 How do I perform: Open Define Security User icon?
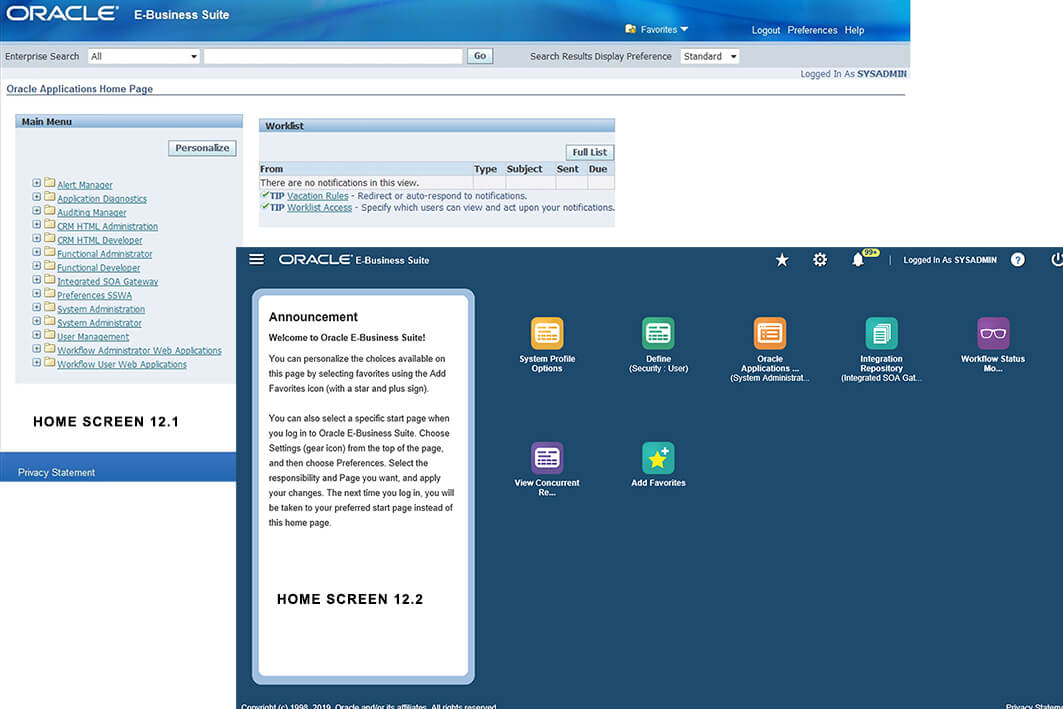(658, 333)
